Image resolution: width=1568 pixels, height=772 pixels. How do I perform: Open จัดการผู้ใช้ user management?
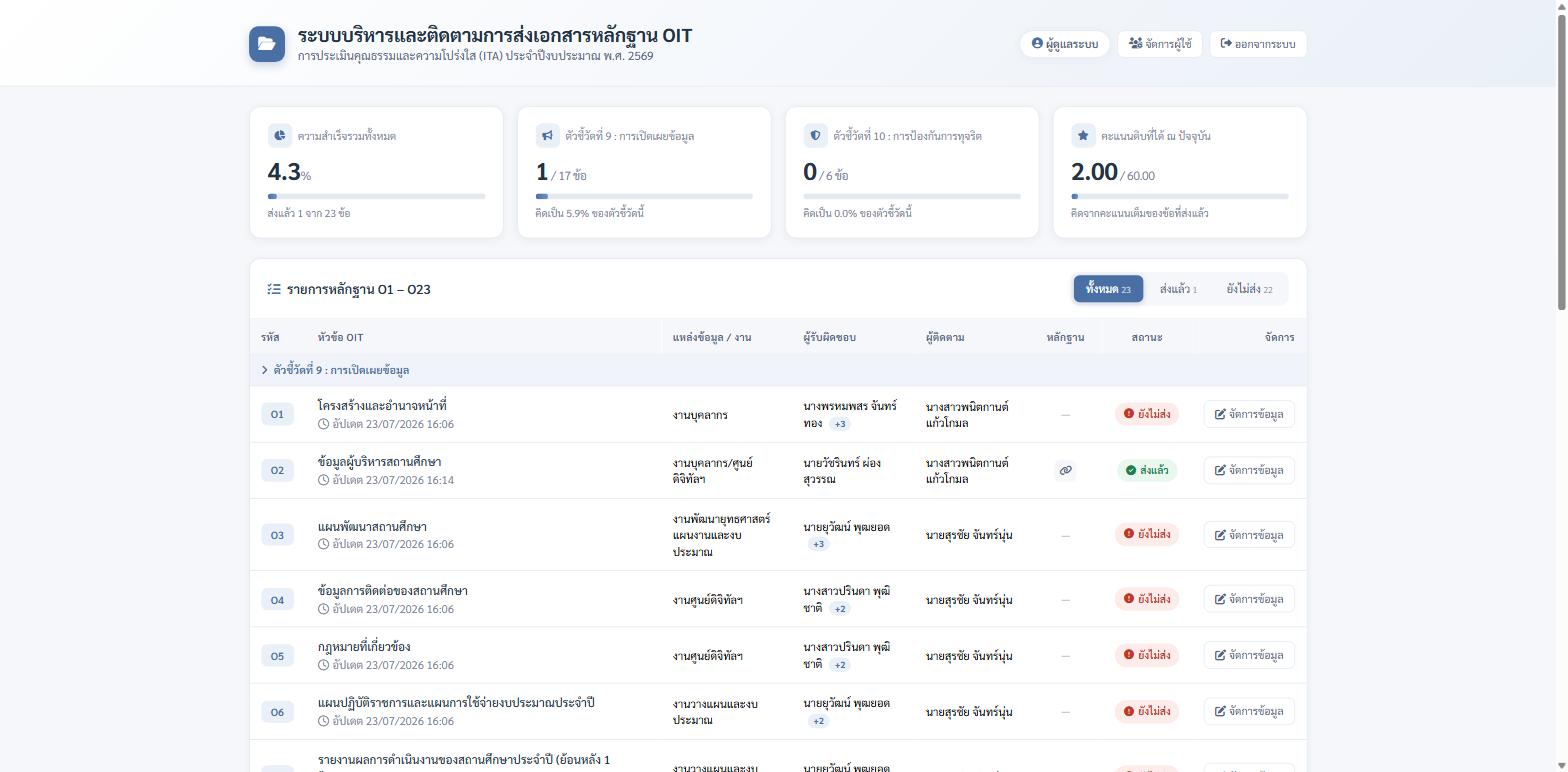(1160, 44)
